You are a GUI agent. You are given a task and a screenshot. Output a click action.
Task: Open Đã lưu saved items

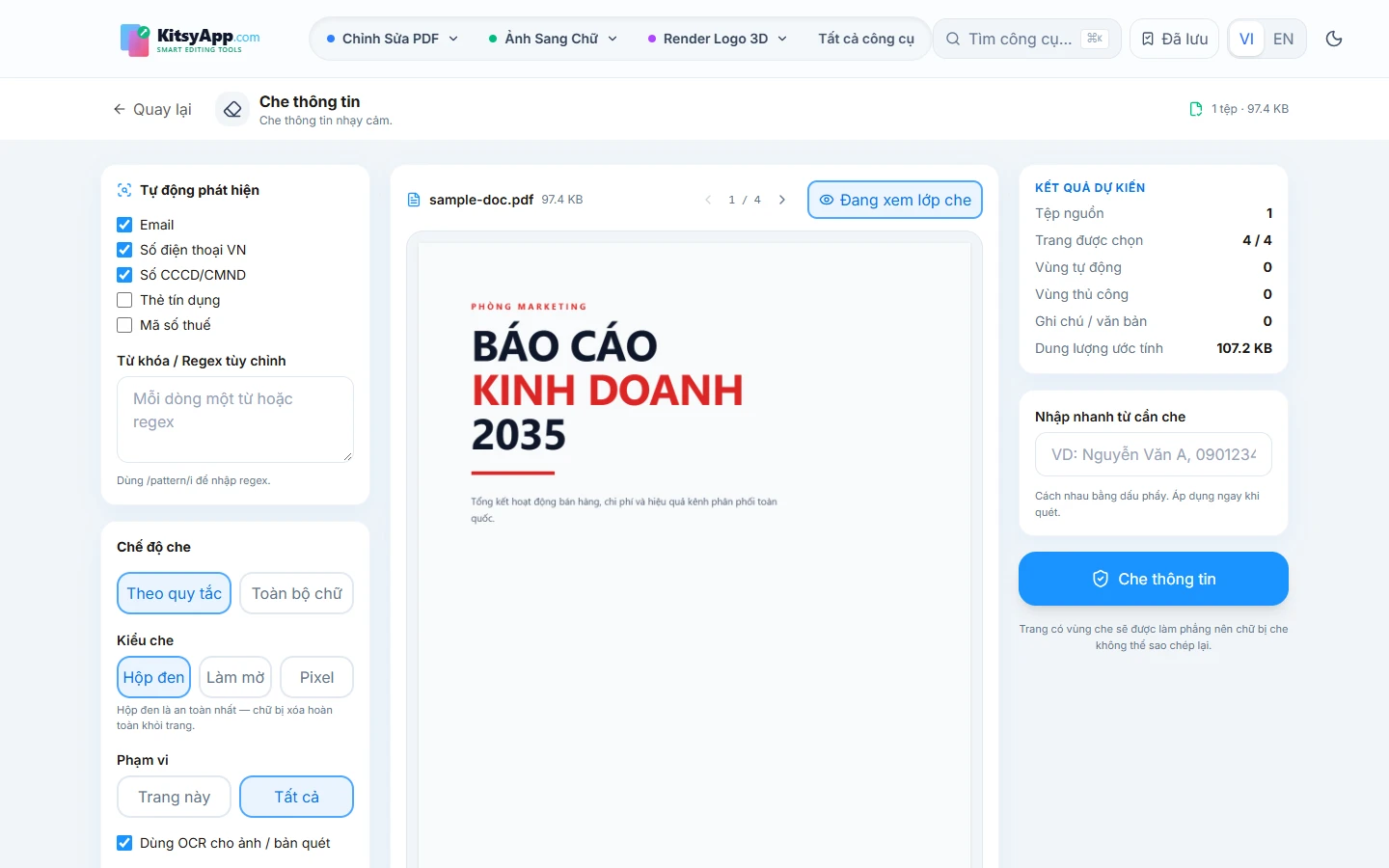(x=1175, y=39)
